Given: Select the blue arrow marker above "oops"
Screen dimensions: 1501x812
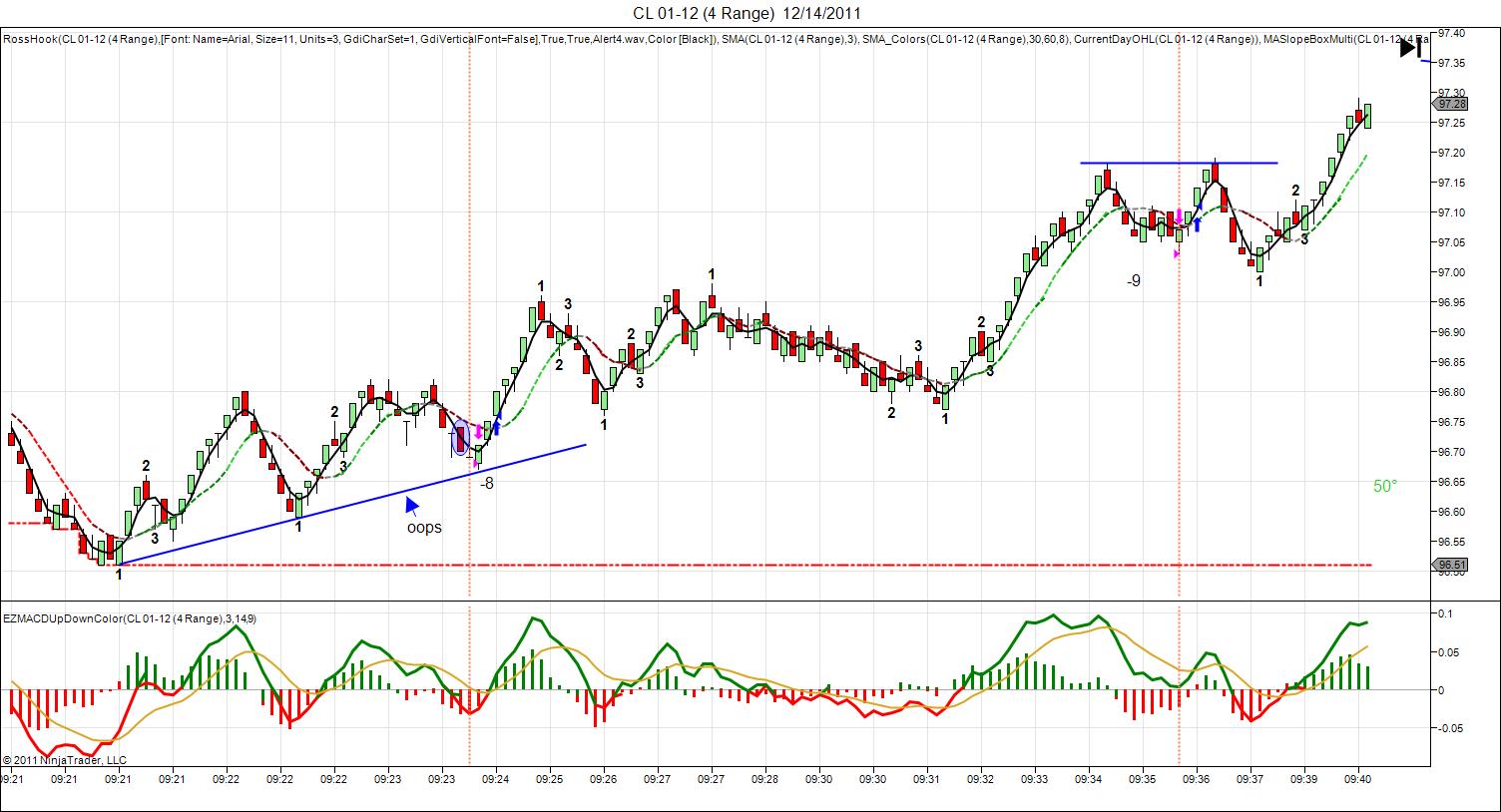Looking at the screenshot, I should pos(412,505).
